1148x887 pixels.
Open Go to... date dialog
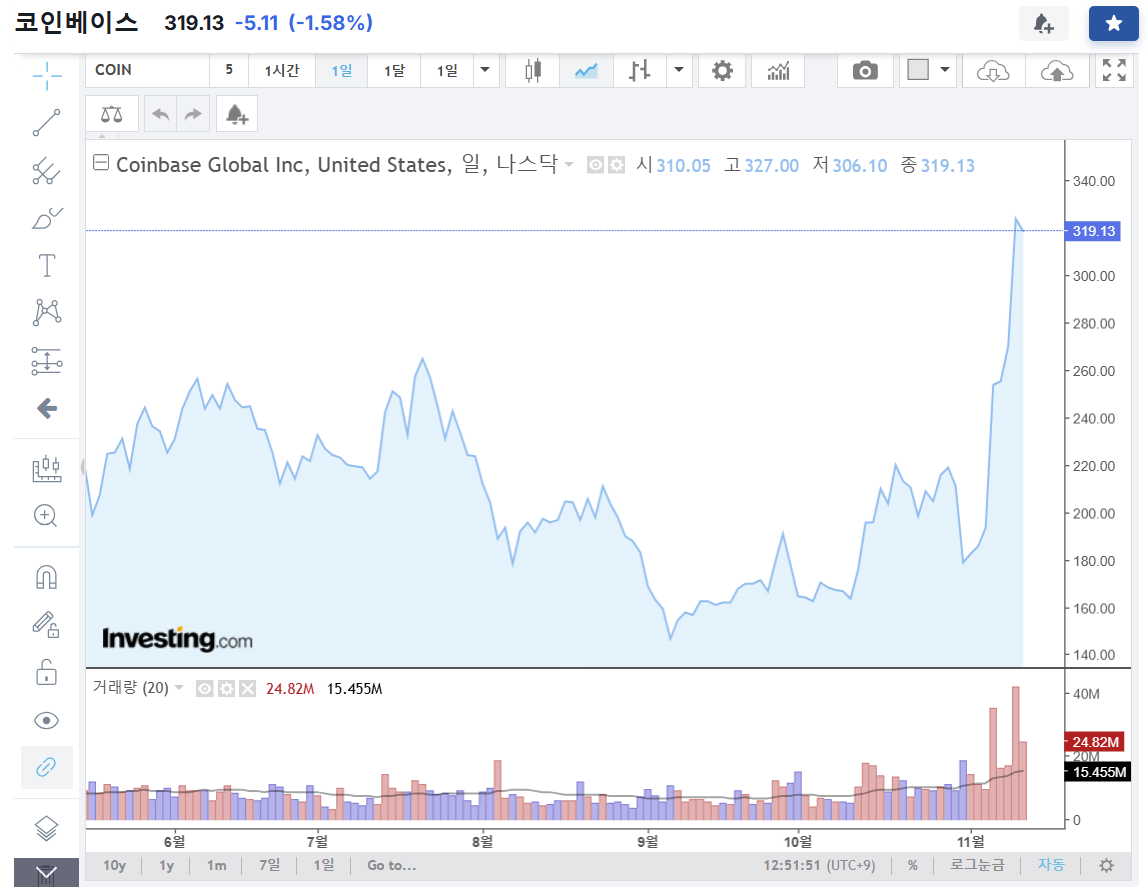392,865
